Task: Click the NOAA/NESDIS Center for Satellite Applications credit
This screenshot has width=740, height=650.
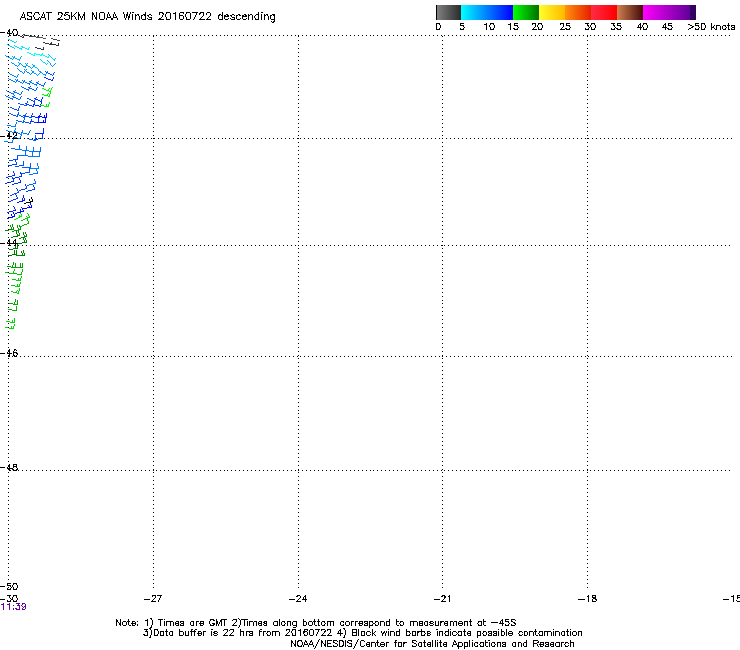Action: 432,644
